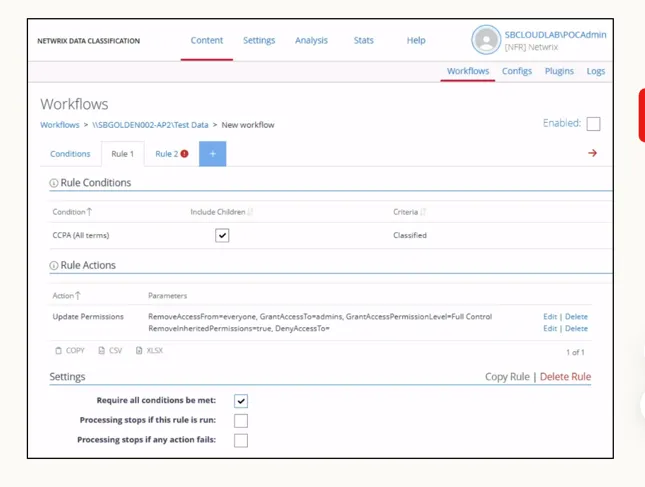Switch to the Workflows sub-tab
The height and width of the screenshot is (487, 645).
[x=468, y=71]
